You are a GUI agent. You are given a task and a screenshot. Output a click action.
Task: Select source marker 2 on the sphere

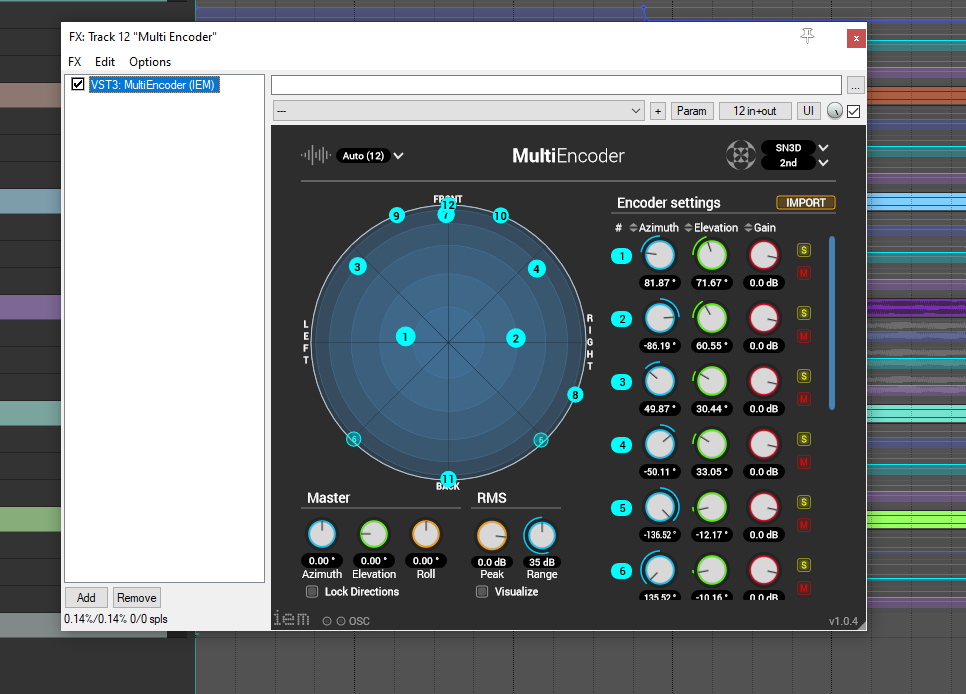point(516,338)
